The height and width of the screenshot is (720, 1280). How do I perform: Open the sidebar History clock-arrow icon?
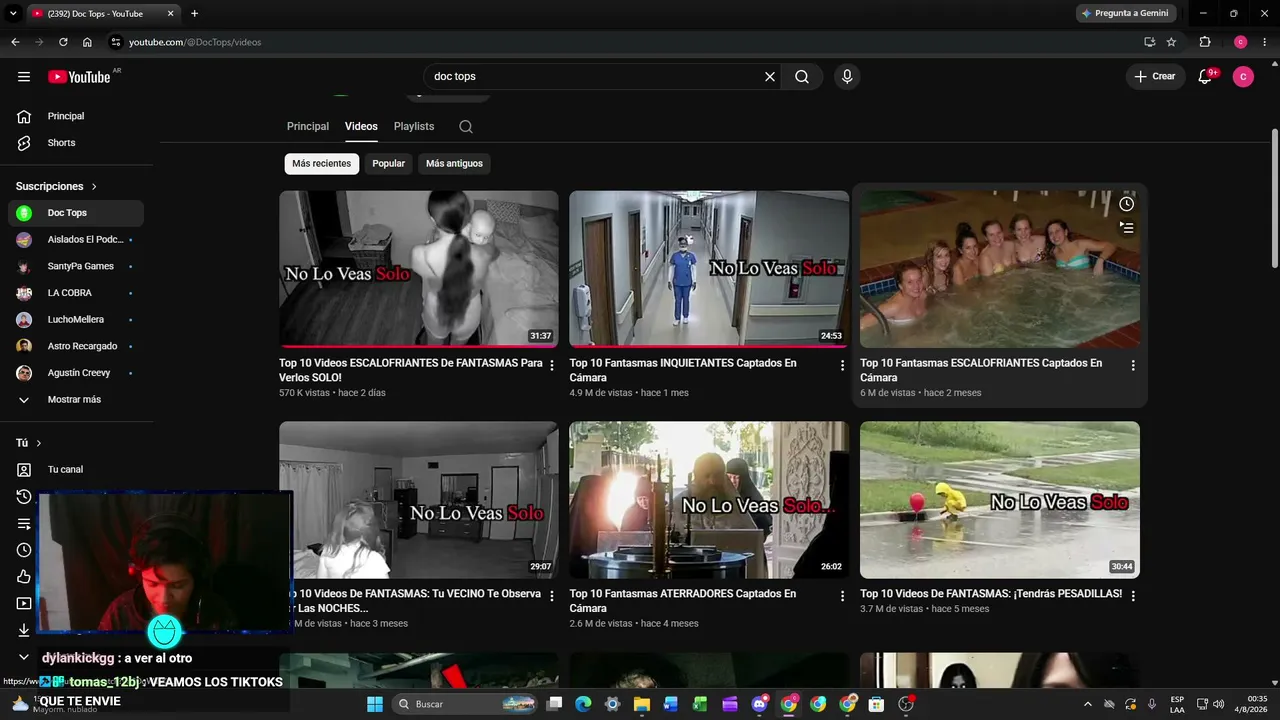pyautogui.click(x=24, y=497)
